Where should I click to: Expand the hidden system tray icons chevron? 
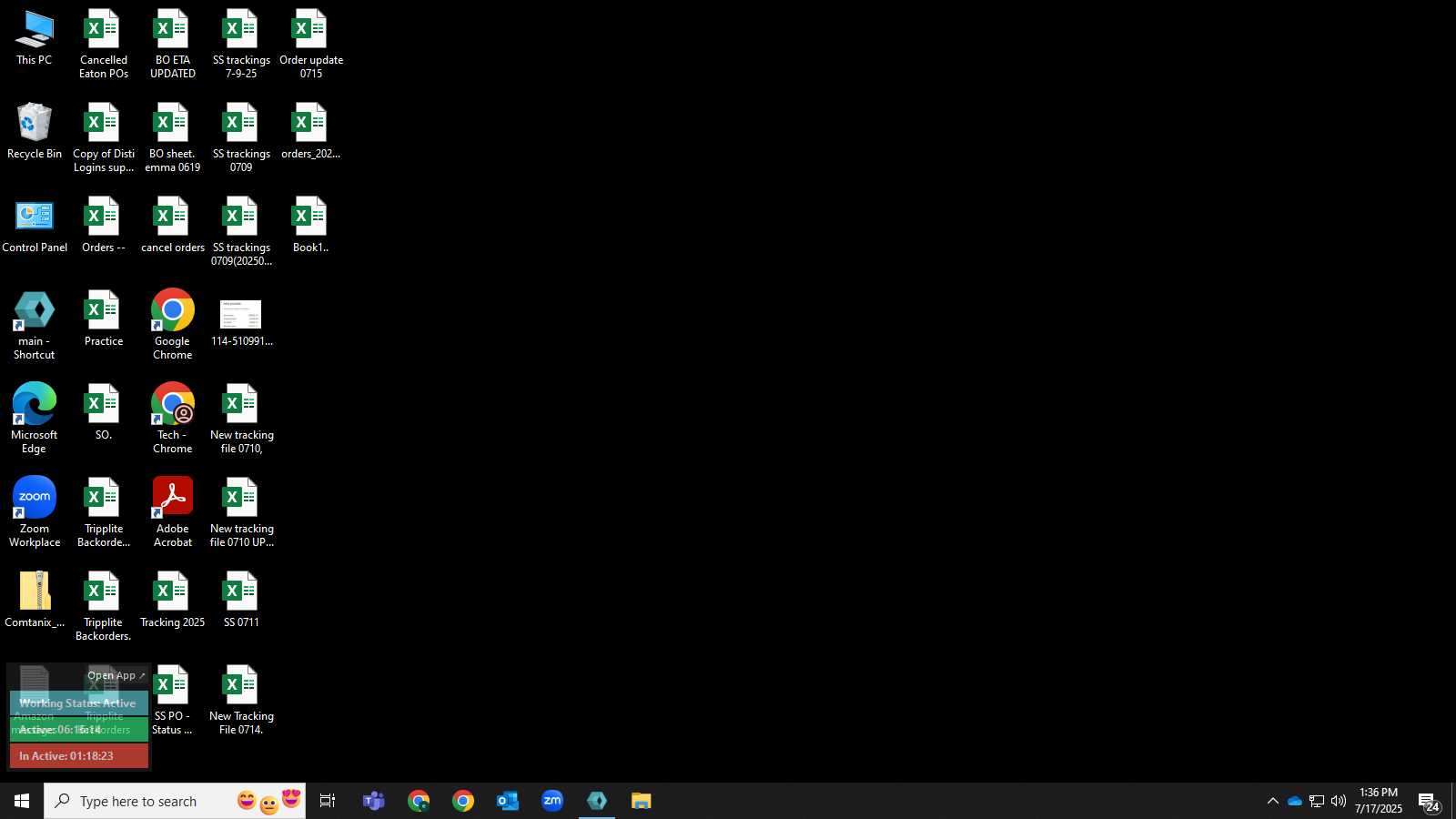(1273, 801)
